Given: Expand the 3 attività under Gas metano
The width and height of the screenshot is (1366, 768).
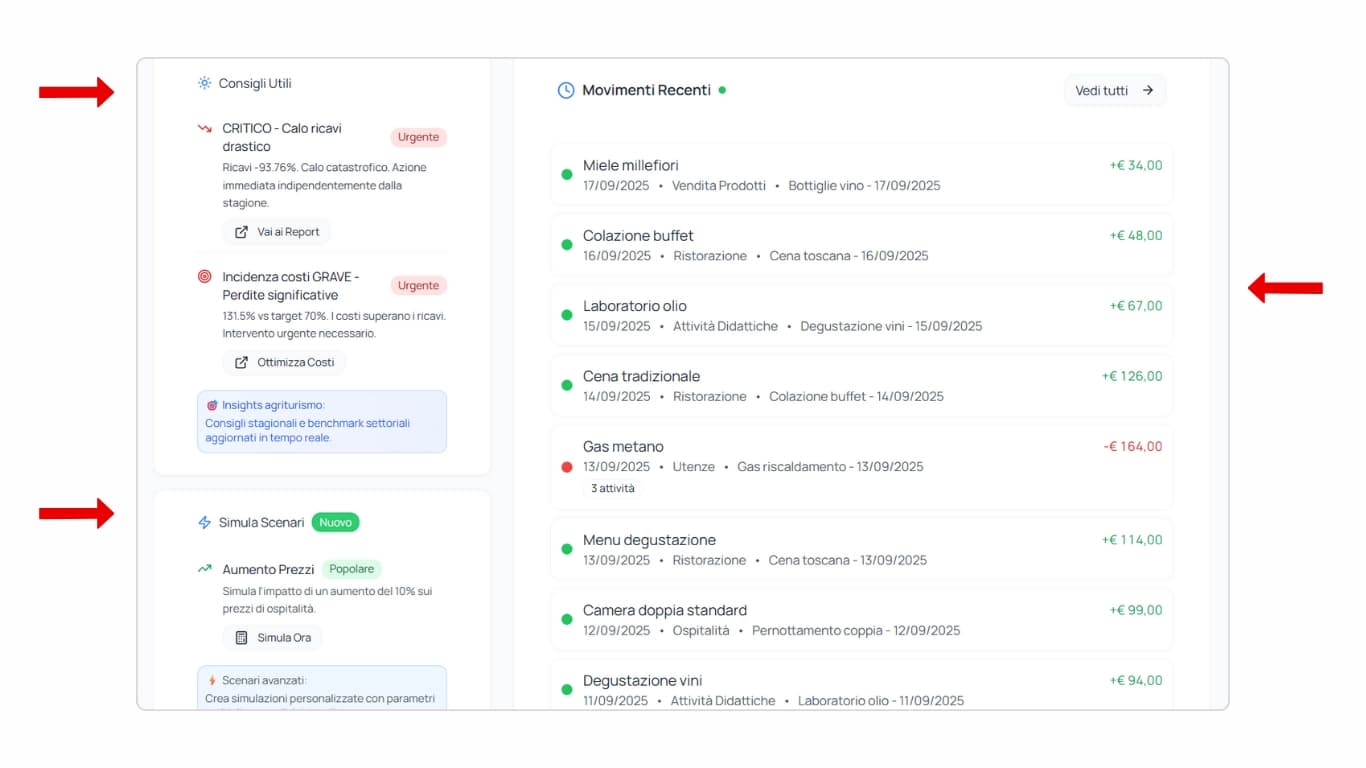Looking at the screenshot, I should pyautogui.click(x=612, y=488).
